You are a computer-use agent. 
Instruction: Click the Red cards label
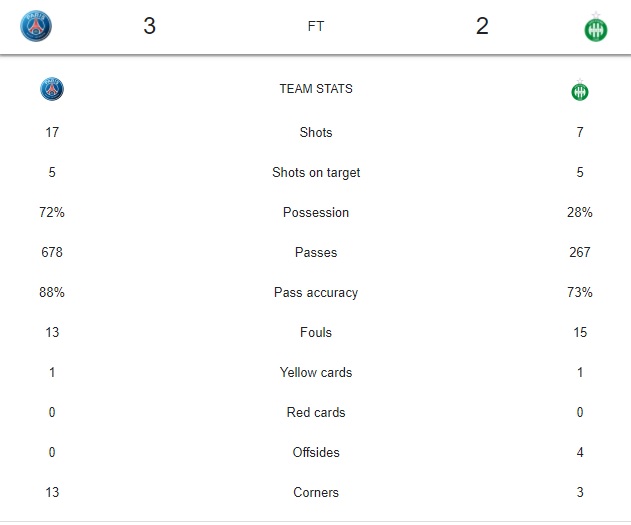coord(316,412)
